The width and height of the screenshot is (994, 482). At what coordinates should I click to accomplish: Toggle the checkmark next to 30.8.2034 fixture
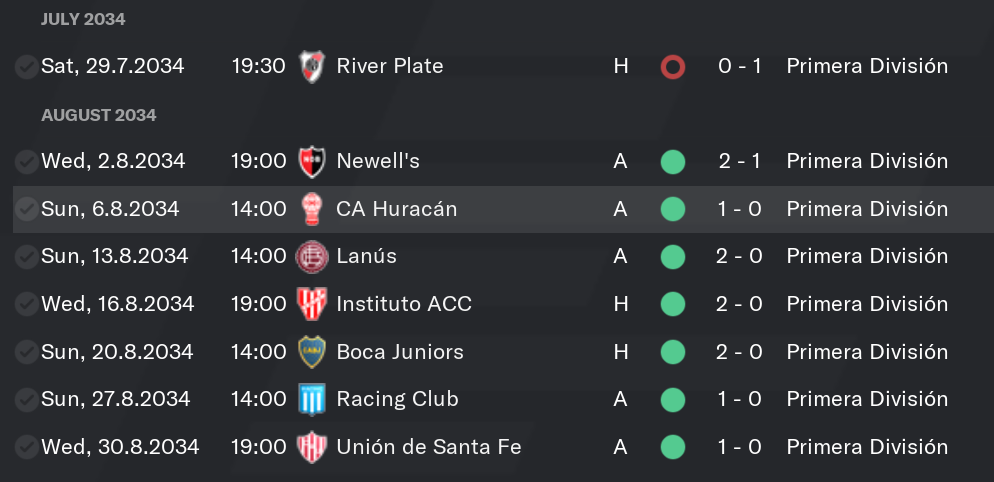pyautogui.click(x=27, y=447)
